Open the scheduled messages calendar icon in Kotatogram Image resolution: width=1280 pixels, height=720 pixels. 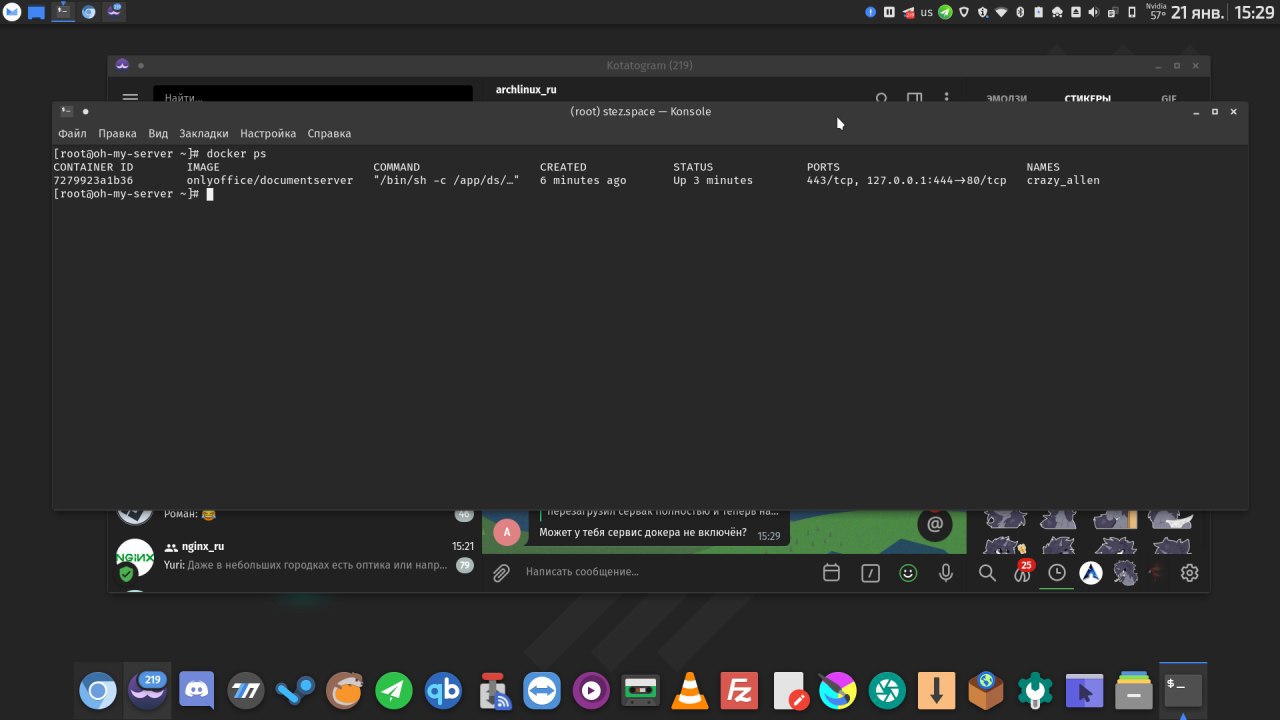831,573
